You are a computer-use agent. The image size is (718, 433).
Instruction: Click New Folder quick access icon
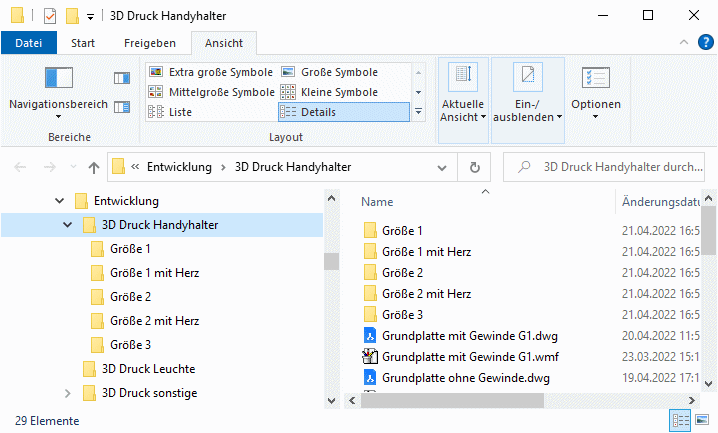[x=72, y=16]
